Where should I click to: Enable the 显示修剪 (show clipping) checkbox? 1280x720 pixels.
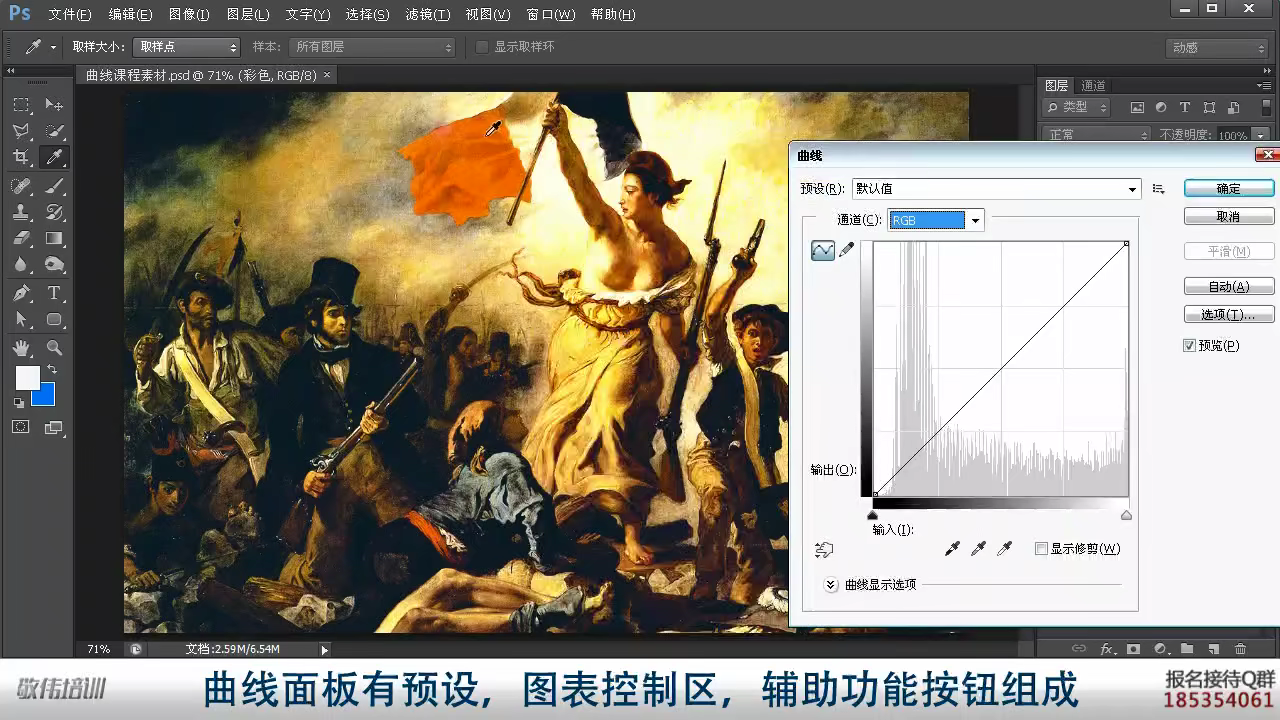tap(1041, 549)
